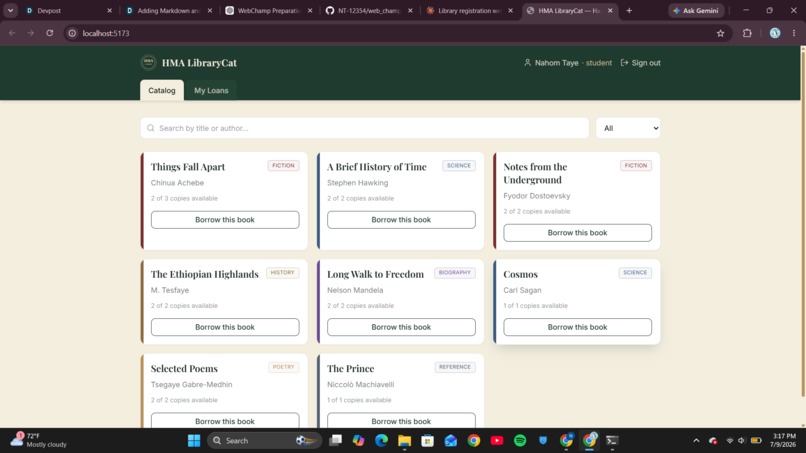Open Microsoft Store from the taskbar
The image size is (806, 453).
[427, 441]
